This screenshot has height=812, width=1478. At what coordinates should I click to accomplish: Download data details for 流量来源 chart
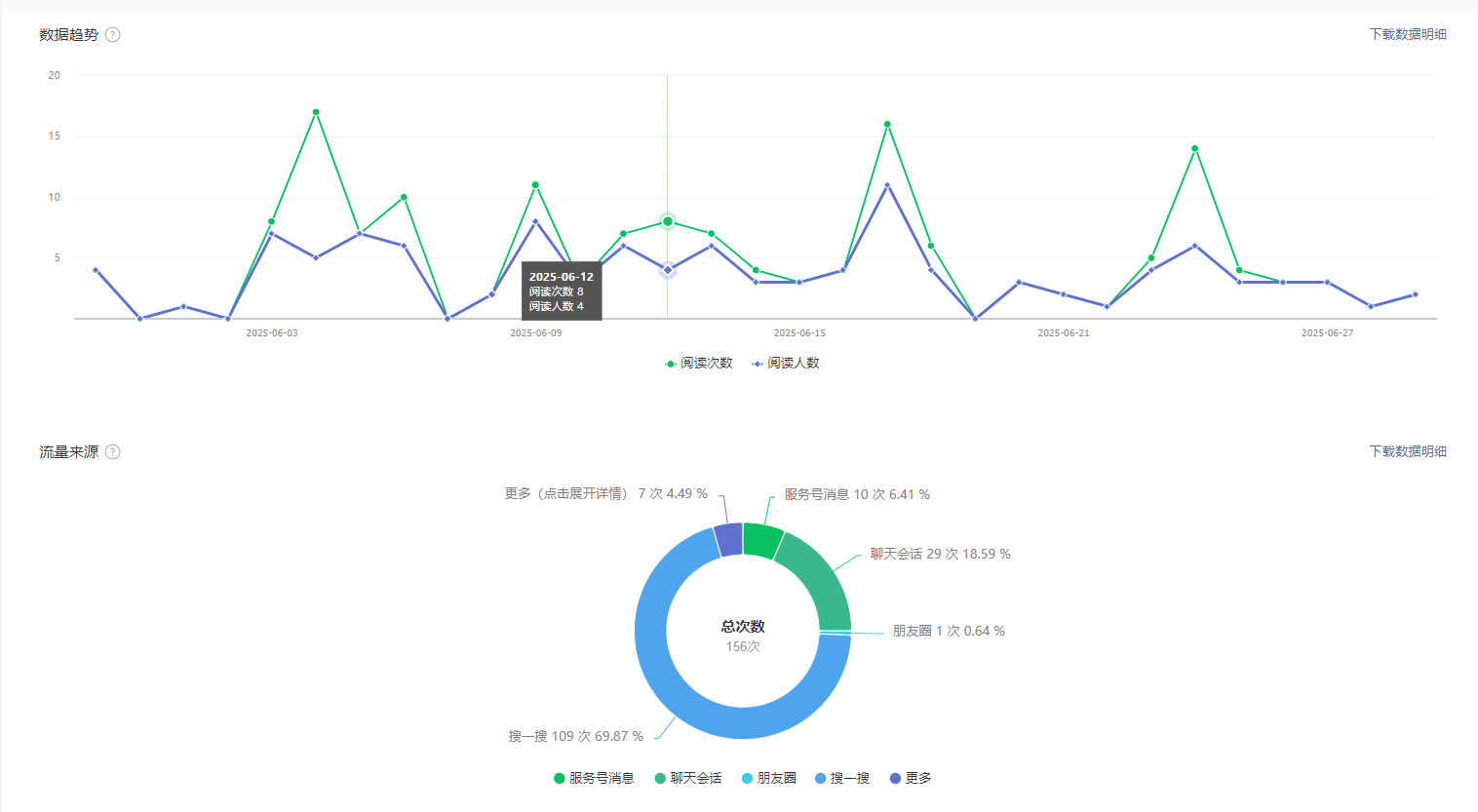click(1407, 451)
